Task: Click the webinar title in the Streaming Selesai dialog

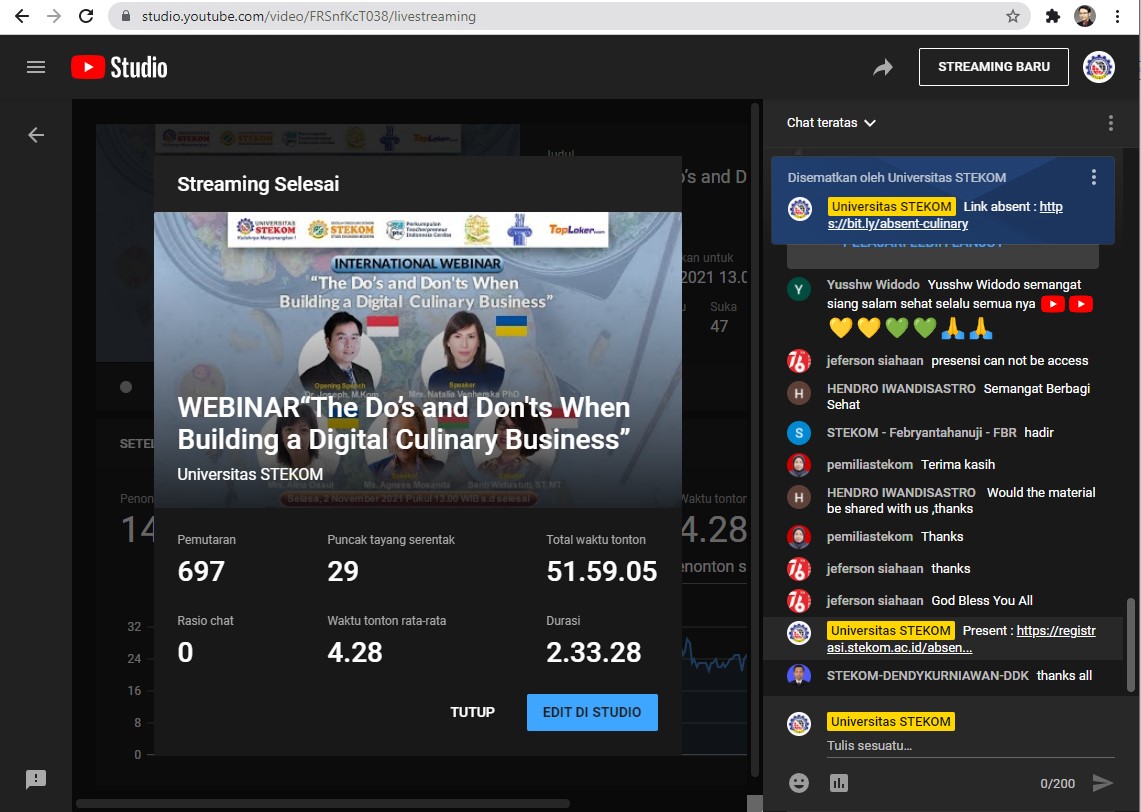Action: (x=404, y=423)
